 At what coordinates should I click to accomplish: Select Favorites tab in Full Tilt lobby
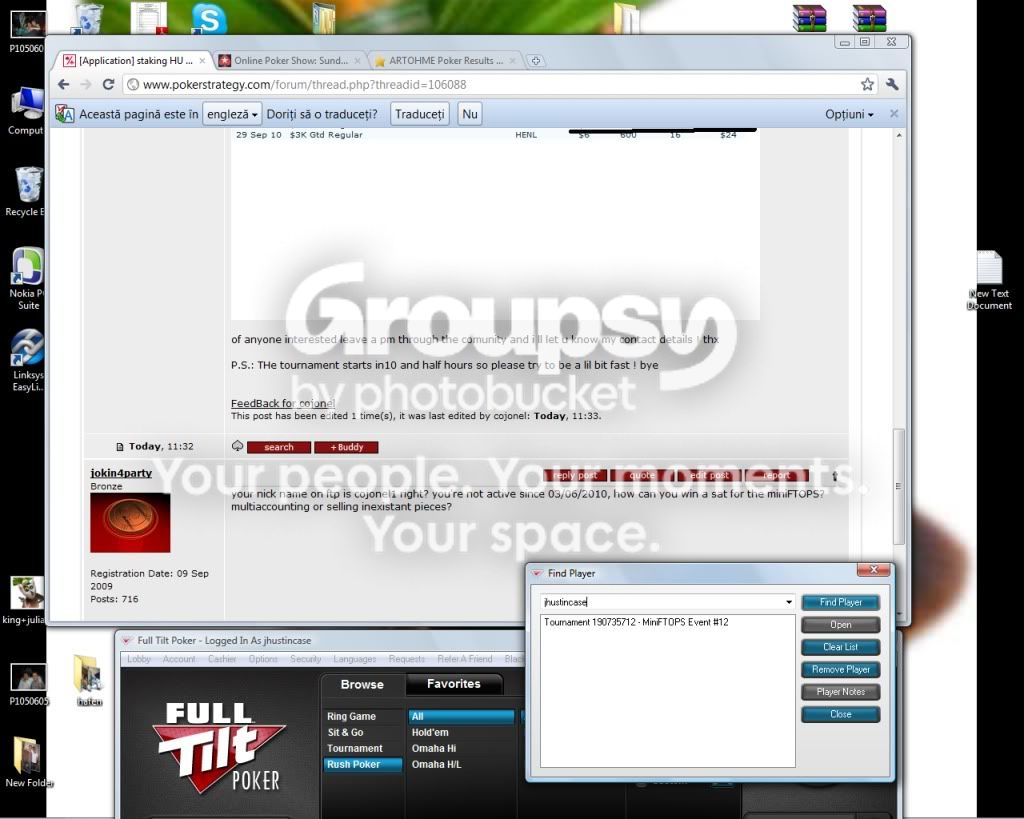(454, 684)
